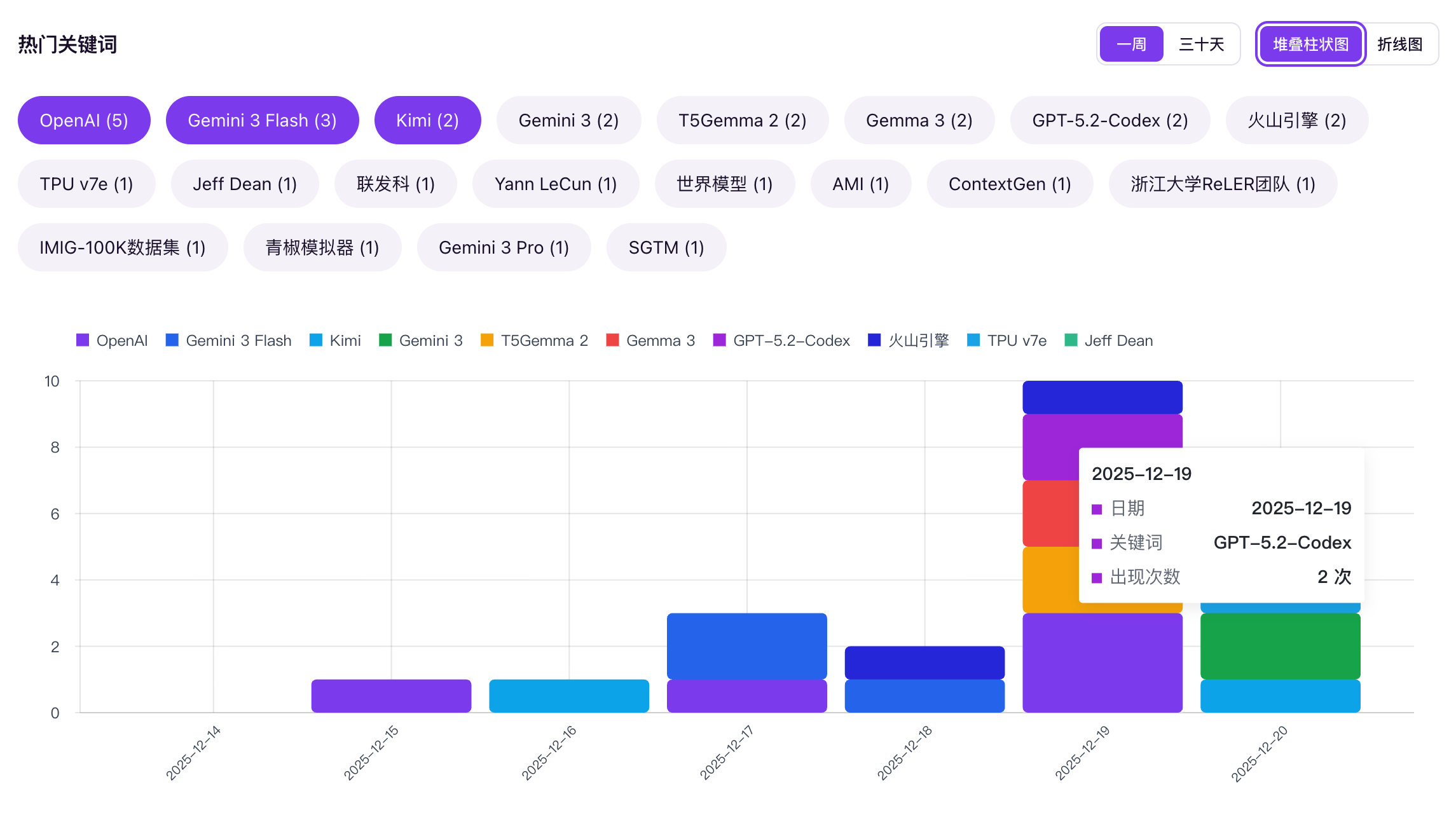Viewport: 1456px width, 815px height.
Task: Click the Gemini 3 Flash bar on 2025-12-17
Action: point(746,646)
